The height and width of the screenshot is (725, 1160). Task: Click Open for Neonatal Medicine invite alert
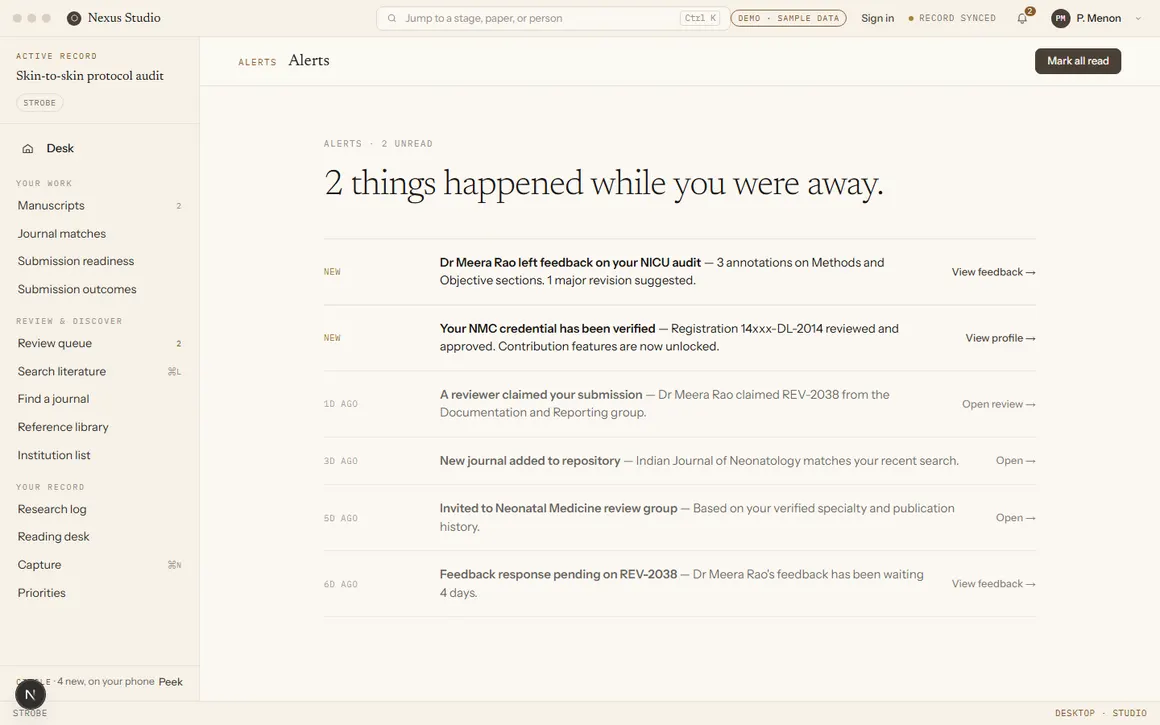pos(1015,518)
